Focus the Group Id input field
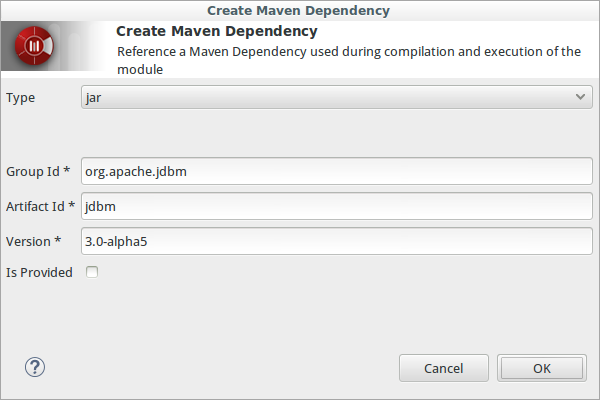This screenshot has width=600, height=400. pyautogui.click(x=337, y=171)
